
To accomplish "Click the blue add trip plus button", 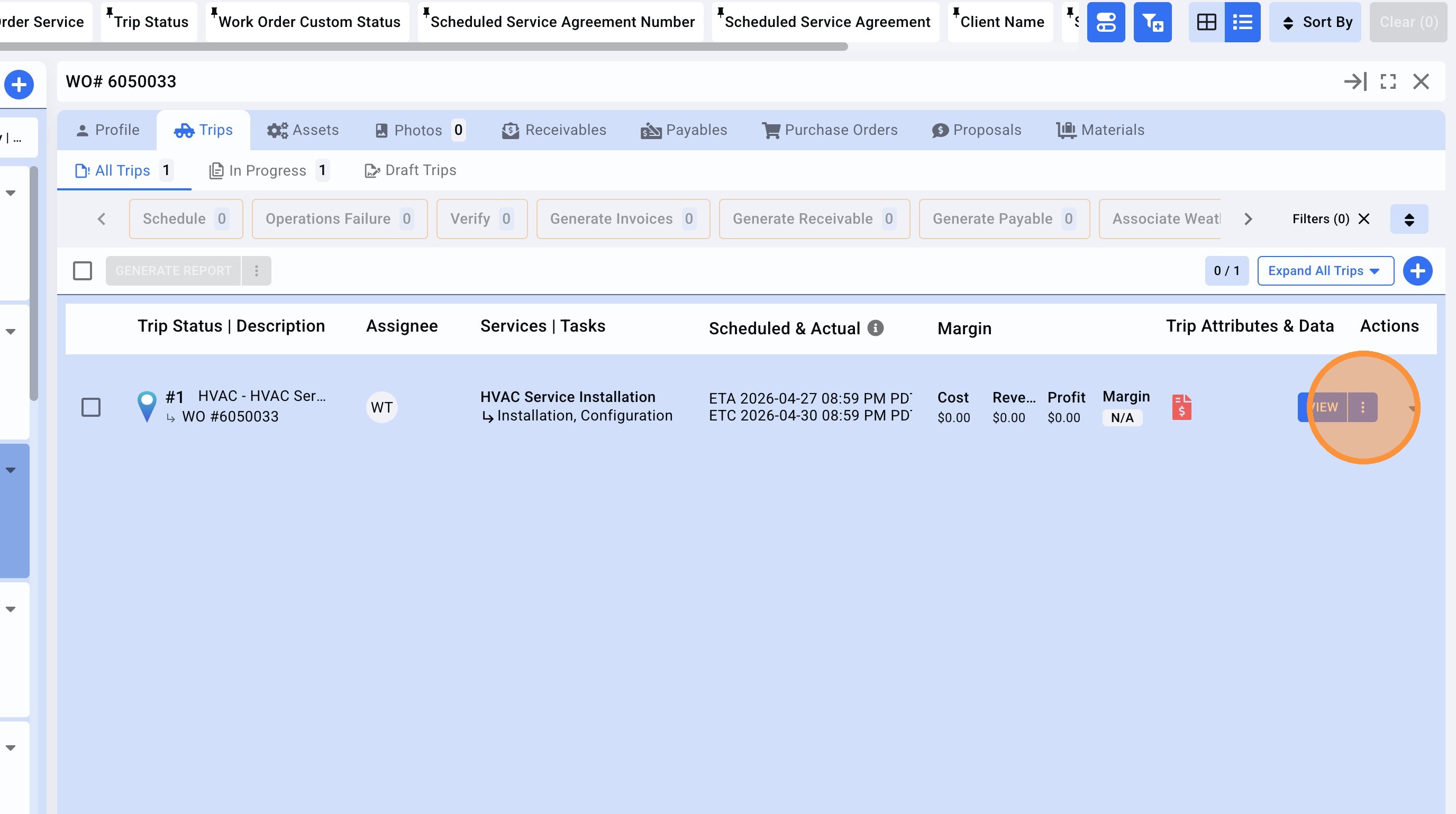I will tap(1417, 271).
